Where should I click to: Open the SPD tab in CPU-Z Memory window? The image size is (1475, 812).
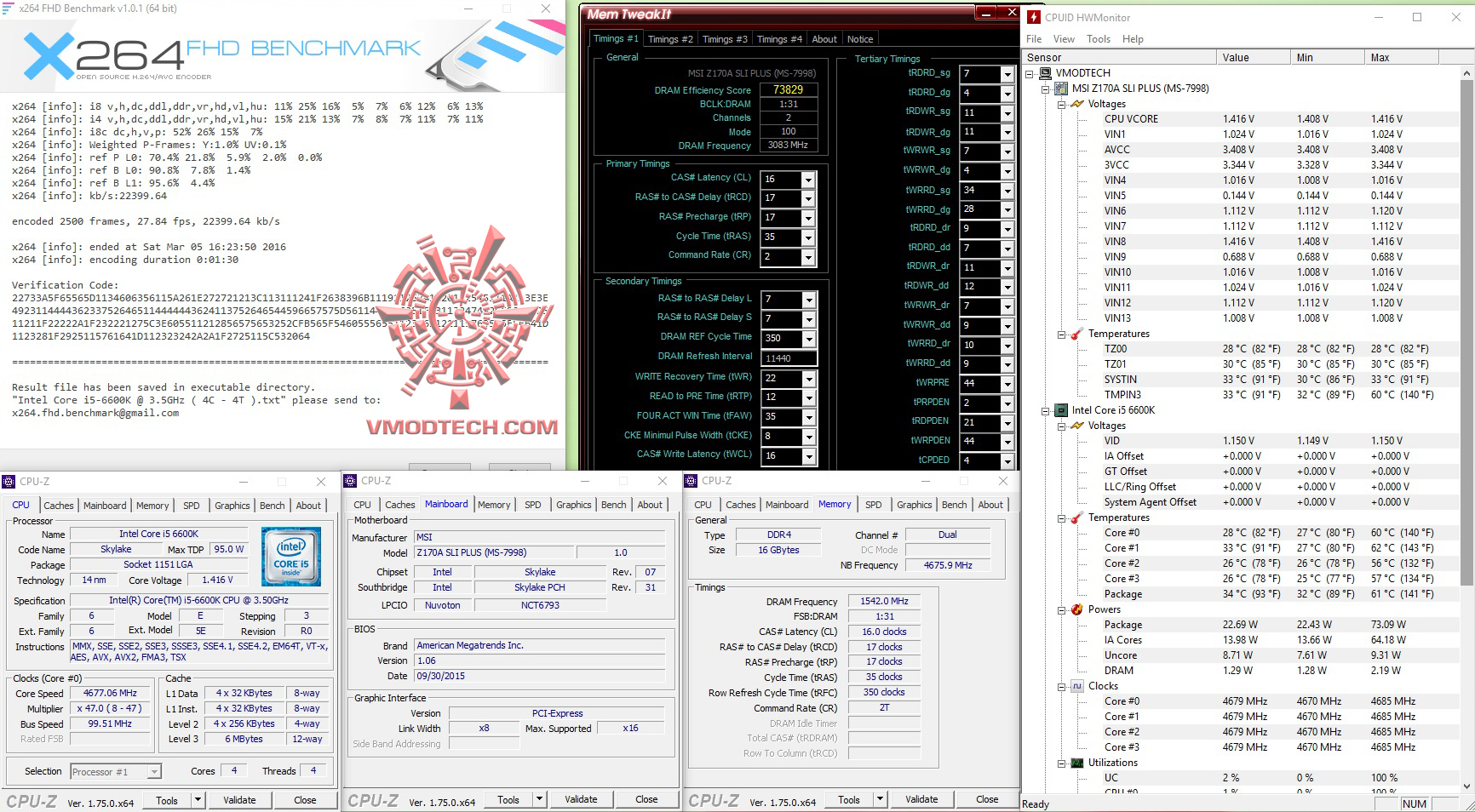873,505
